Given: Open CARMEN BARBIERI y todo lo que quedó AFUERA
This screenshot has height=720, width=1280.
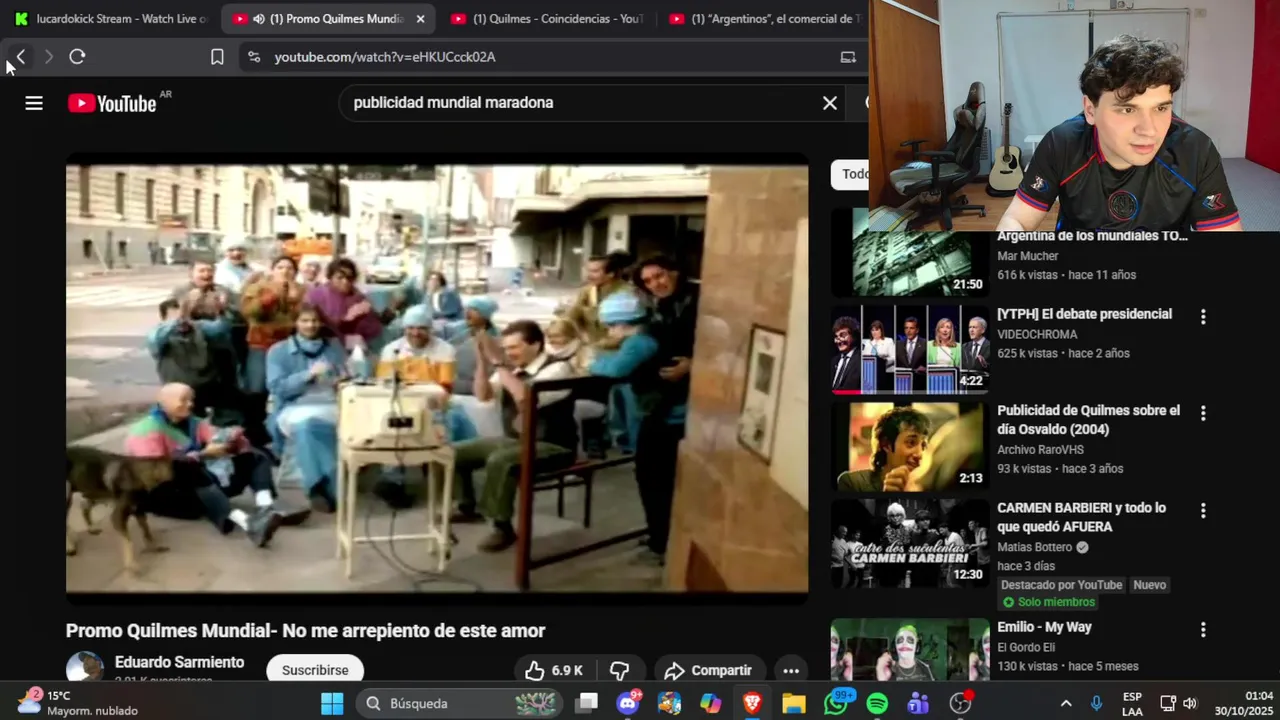Looking at the screenshot, I should (x=1081, y=517).
